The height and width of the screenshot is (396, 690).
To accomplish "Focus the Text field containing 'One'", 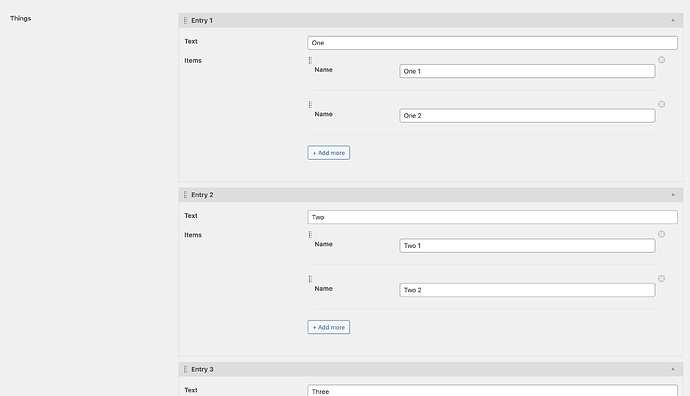I will [492, 43].
